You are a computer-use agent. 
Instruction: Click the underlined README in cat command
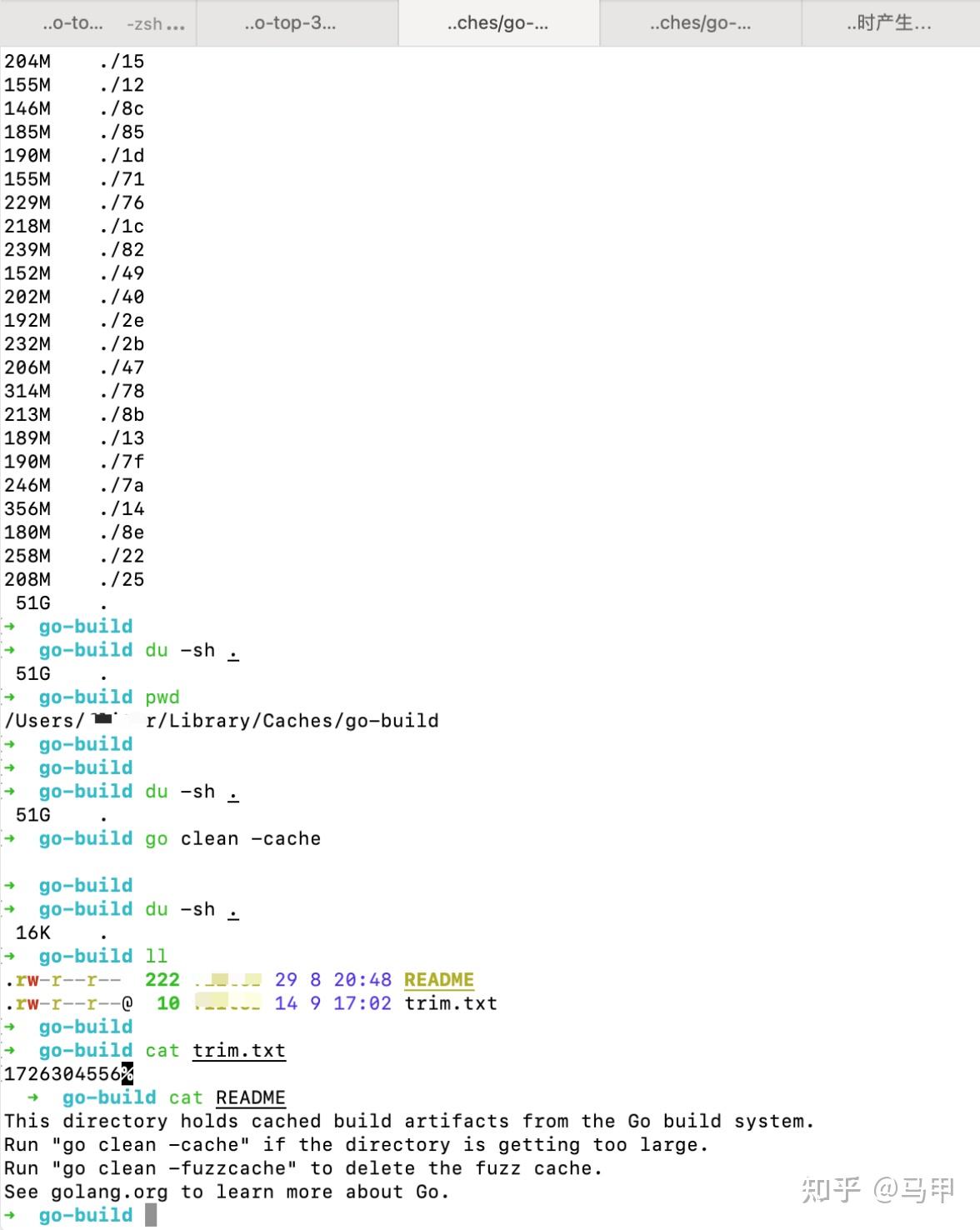tap(251, 1098)
